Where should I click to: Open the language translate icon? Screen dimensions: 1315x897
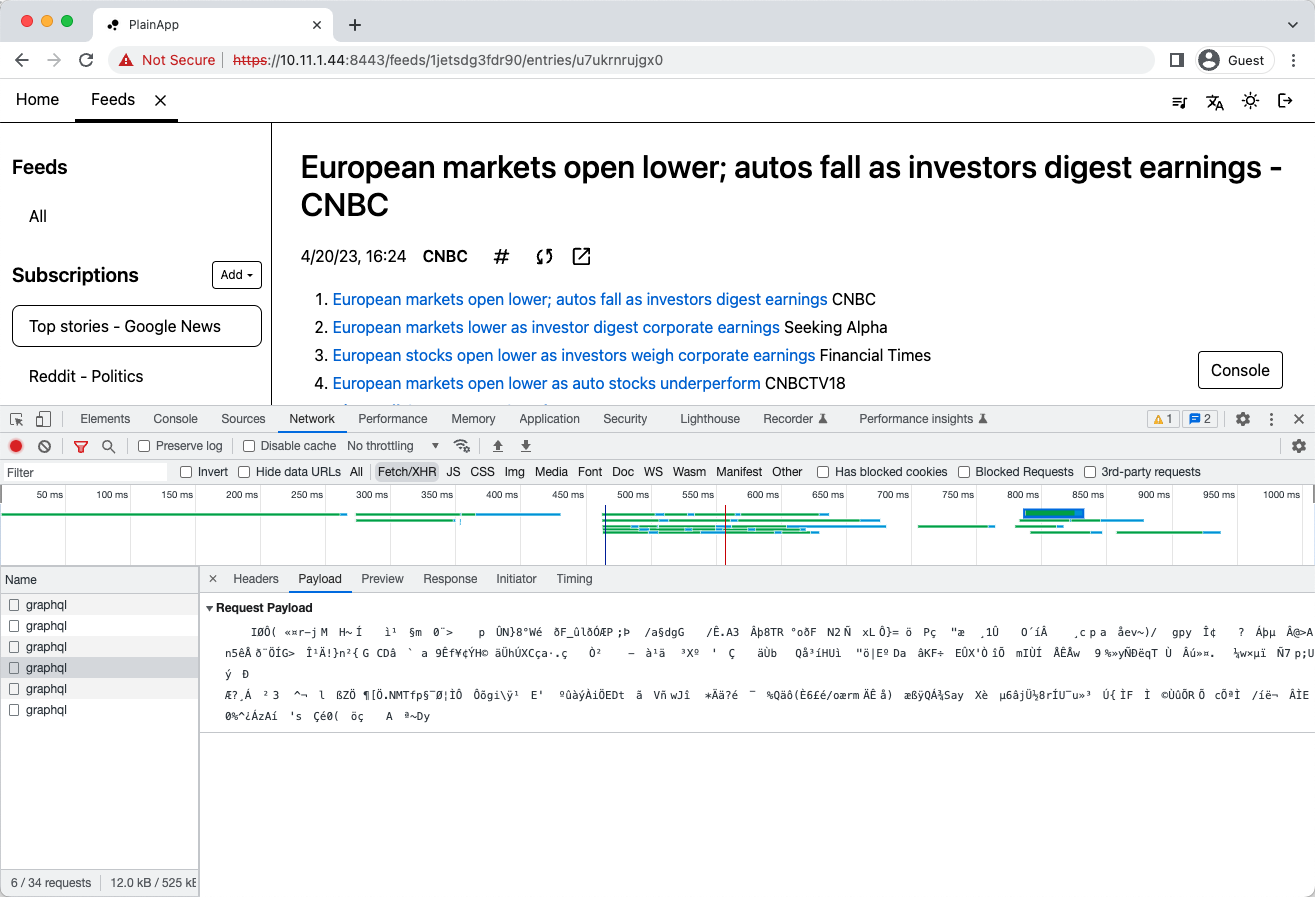[x=1215, y=101]
